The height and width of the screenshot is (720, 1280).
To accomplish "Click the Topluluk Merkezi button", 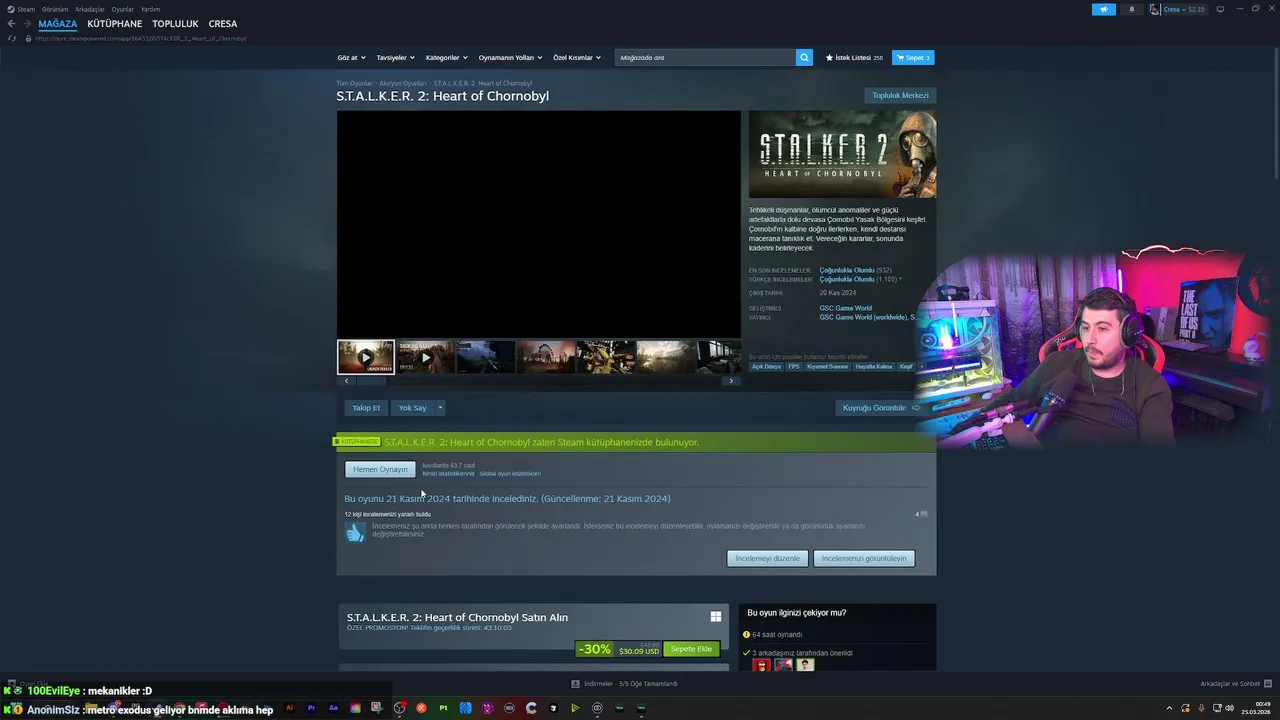I will tap(900, 96).
